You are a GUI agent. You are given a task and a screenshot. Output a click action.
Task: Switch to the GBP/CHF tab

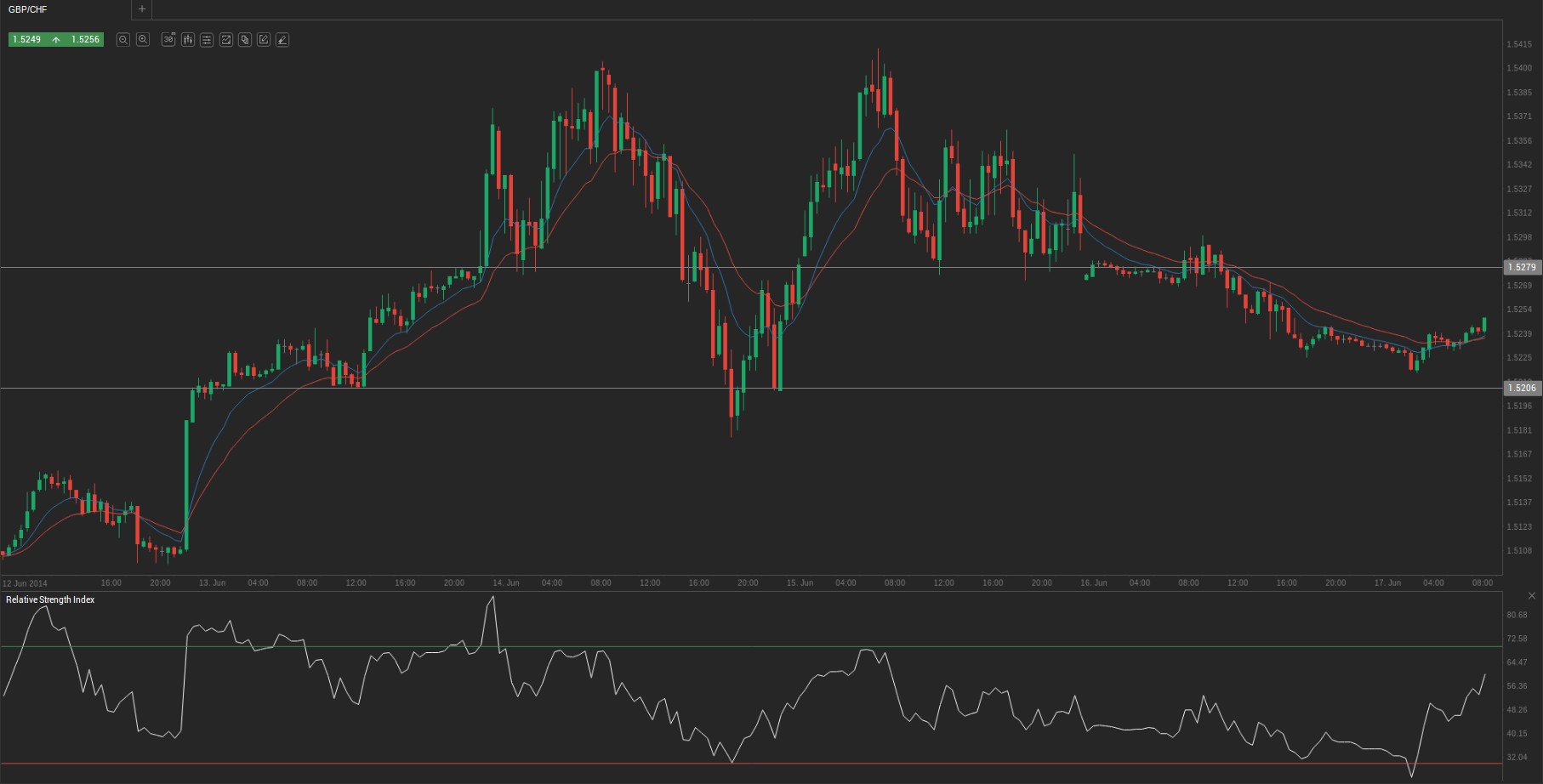pos(28,9)
